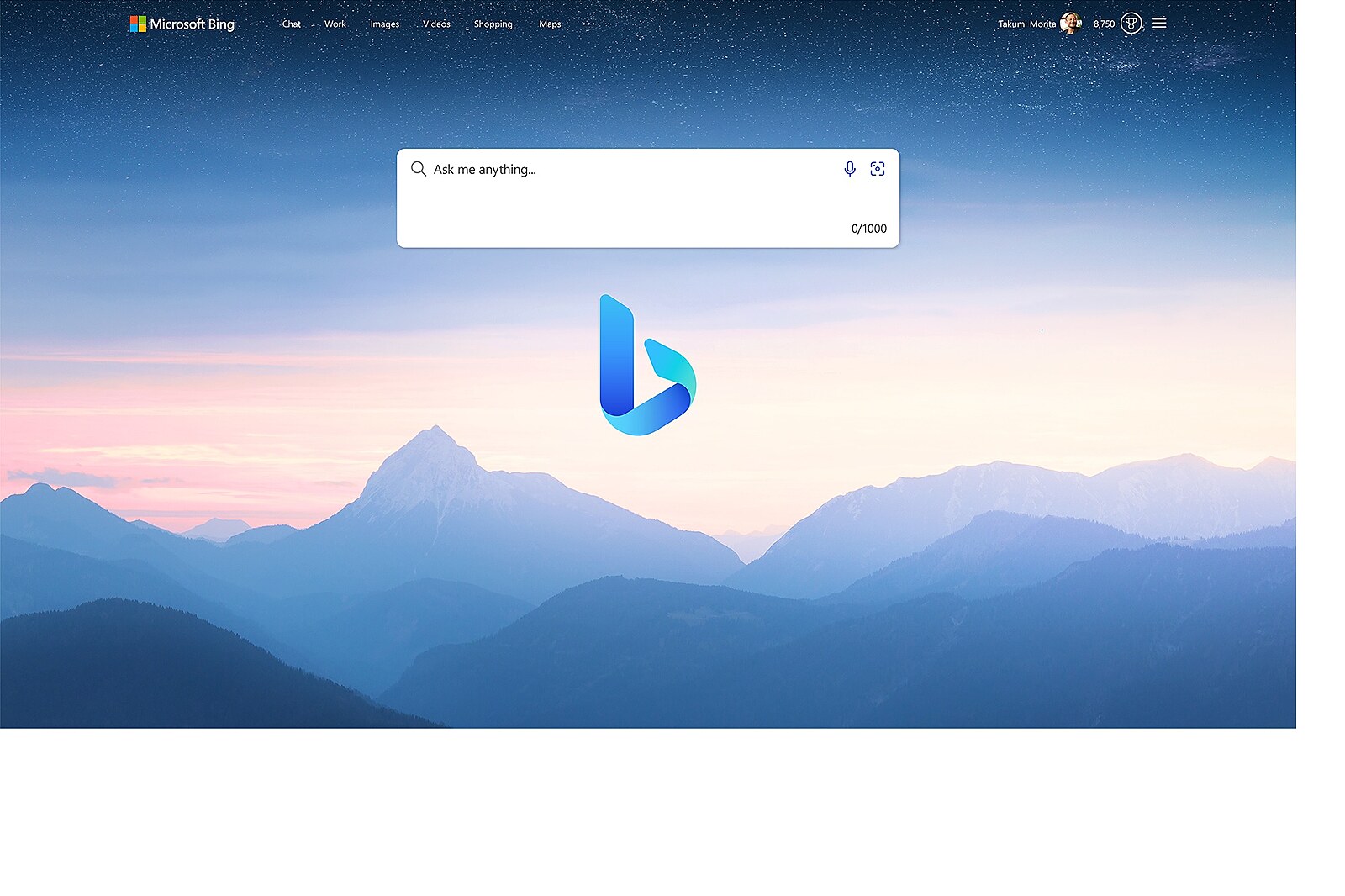This screenshot has height=896, width=1345.
Task: Open the Rewards trophy icon
Action: [x=1131, y=24]
